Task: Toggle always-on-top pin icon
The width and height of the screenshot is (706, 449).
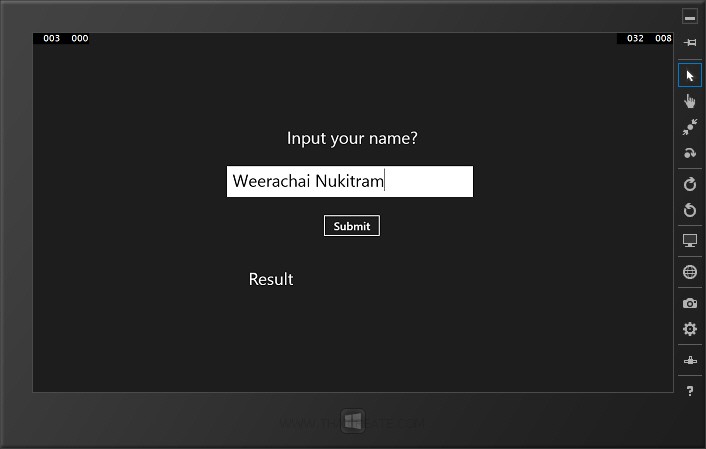Action: [x=689, y=42]
